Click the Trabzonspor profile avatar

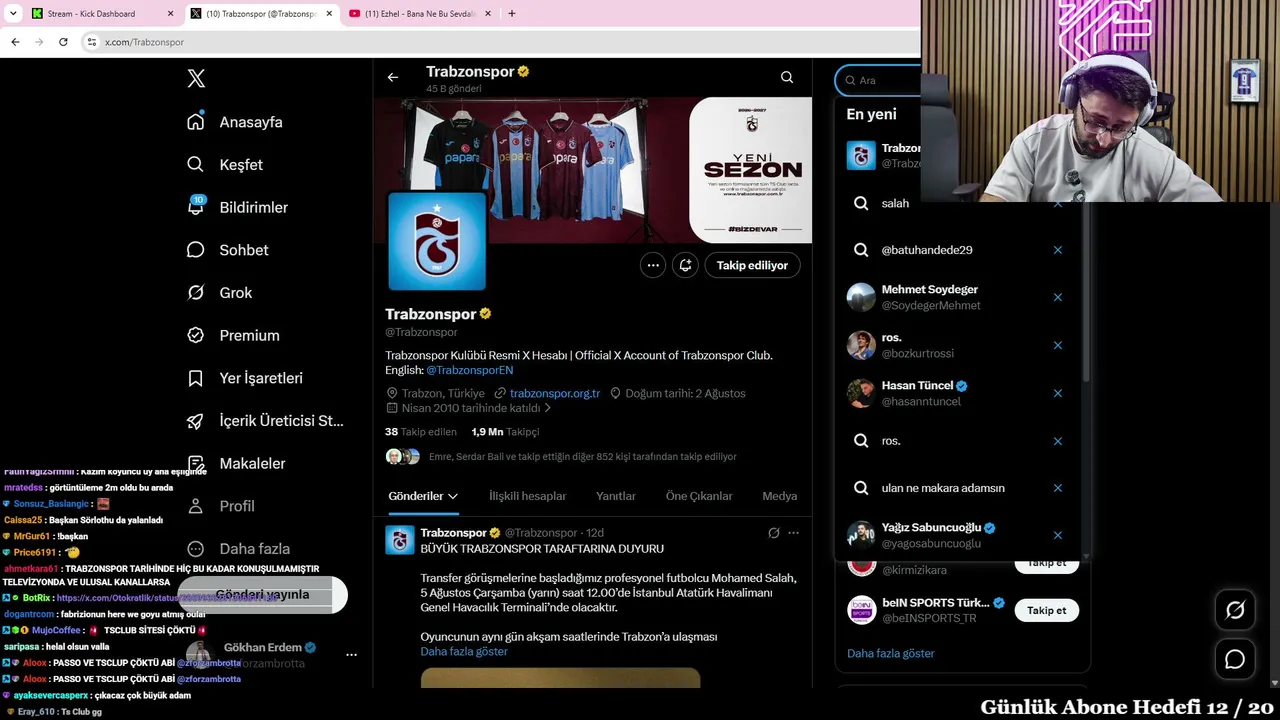coord(436,241)
